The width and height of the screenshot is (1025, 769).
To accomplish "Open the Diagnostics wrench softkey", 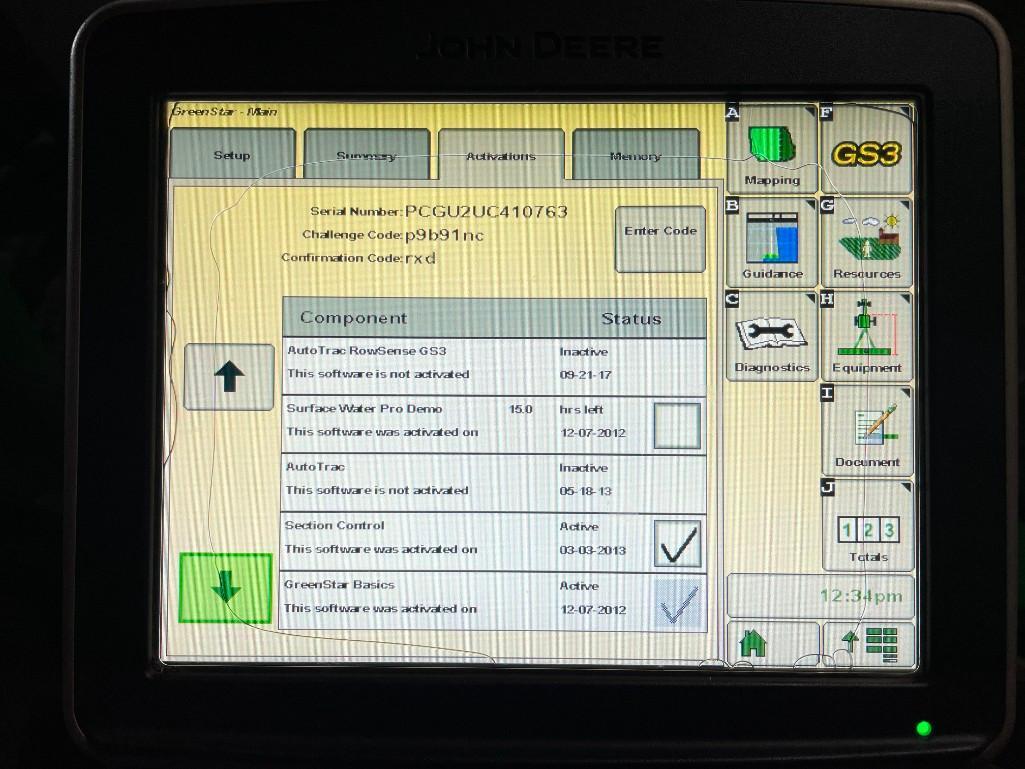I will (x=772, y=336).
